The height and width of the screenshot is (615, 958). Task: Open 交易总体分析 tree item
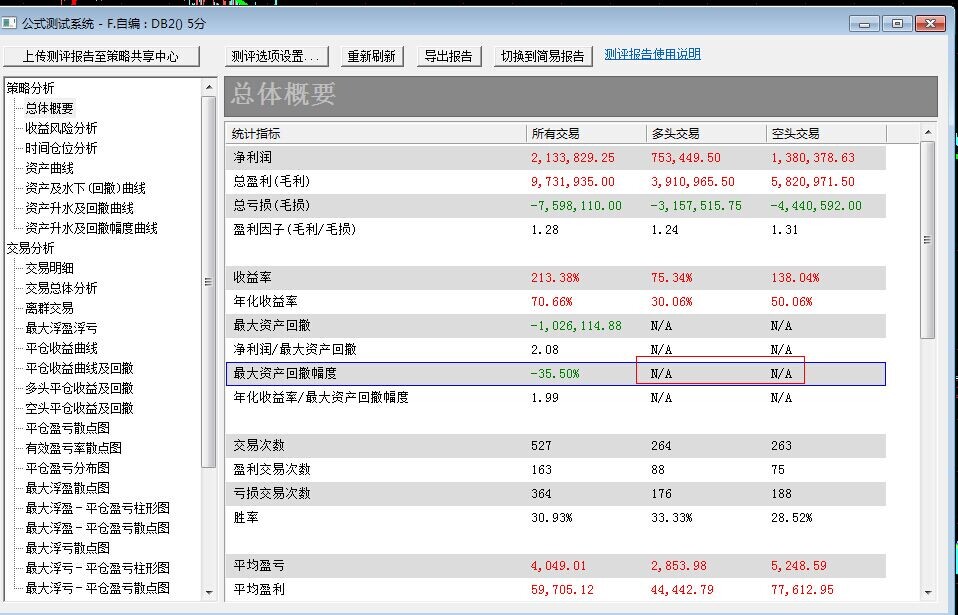pos(61,288)
